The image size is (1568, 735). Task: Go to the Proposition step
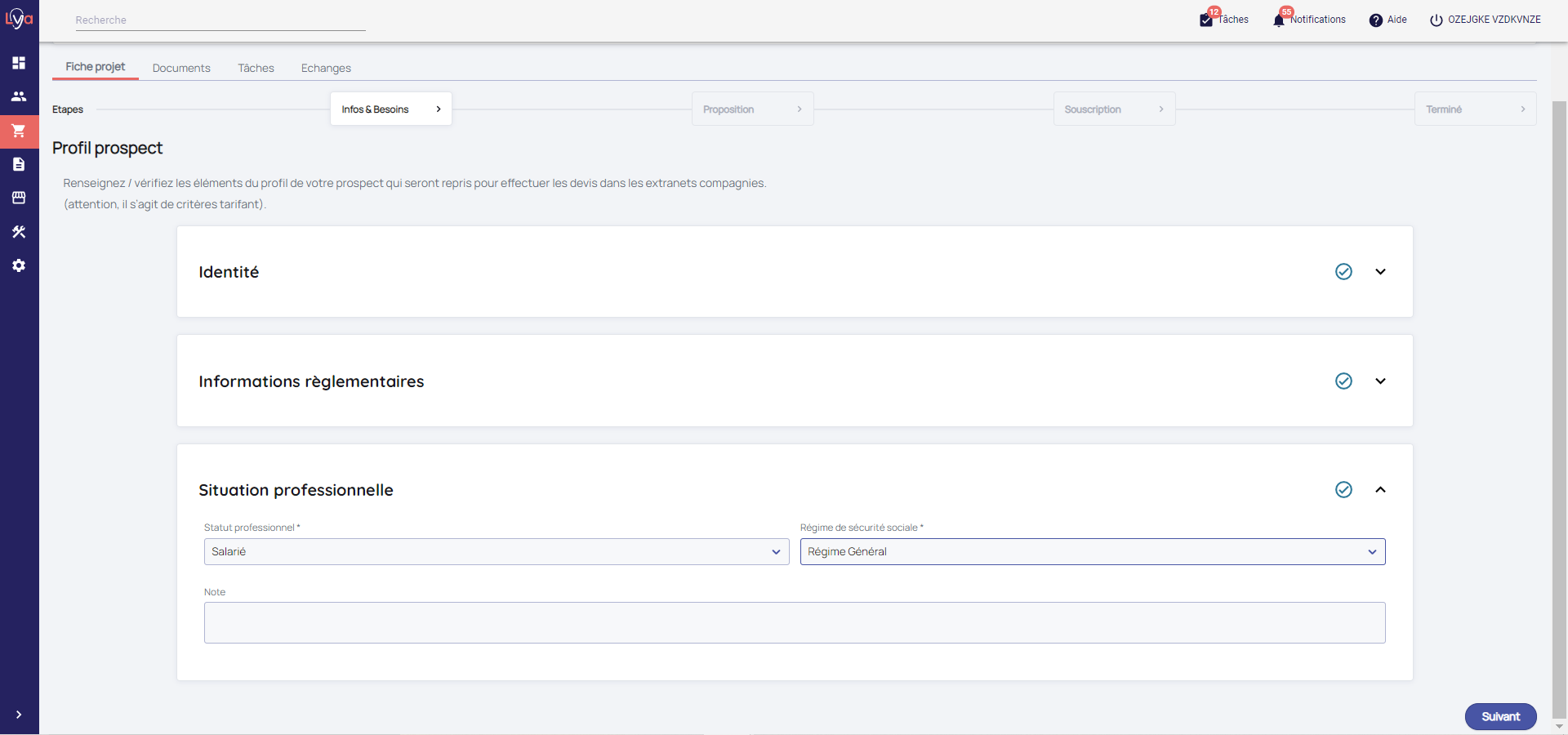pos(752,109)
